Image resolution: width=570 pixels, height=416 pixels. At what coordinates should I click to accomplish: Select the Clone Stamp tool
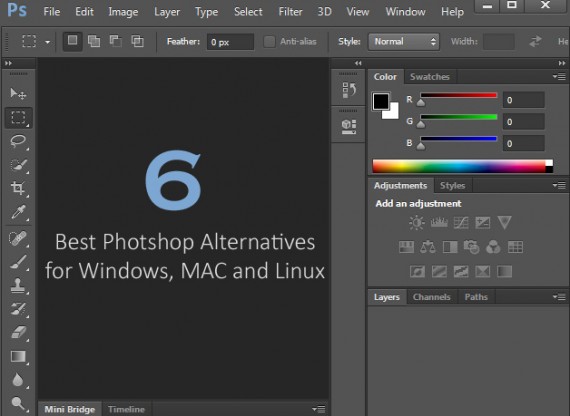18,286
